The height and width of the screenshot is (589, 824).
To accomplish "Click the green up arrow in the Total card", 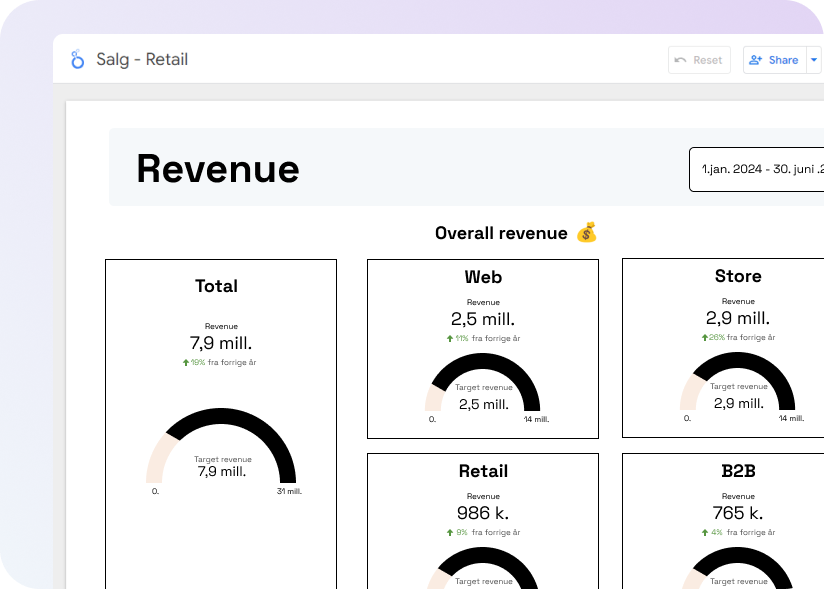I will (186, 363).
